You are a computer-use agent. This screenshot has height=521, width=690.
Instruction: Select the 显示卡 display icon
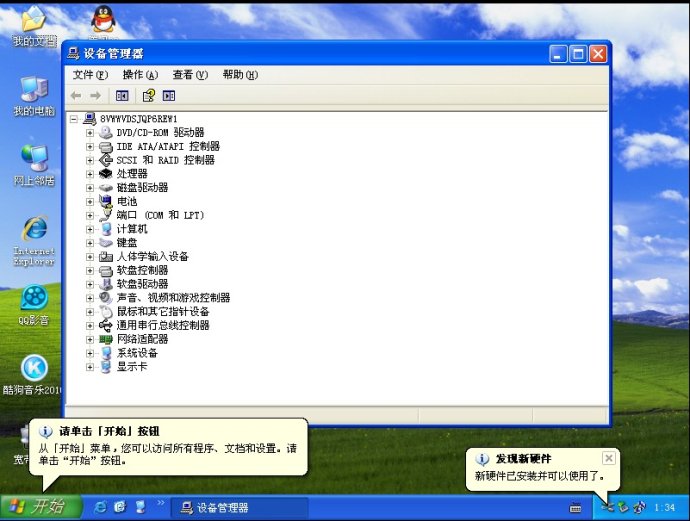(x=106, y=367)
